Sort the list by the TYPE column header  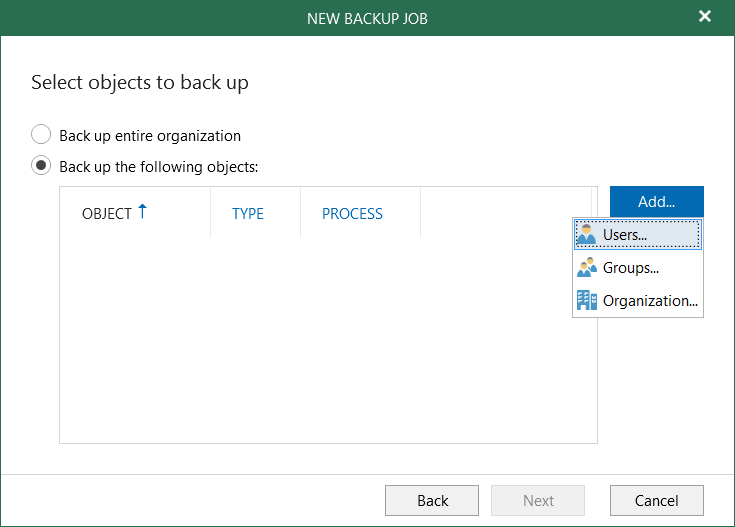click(x=248, y=214)
